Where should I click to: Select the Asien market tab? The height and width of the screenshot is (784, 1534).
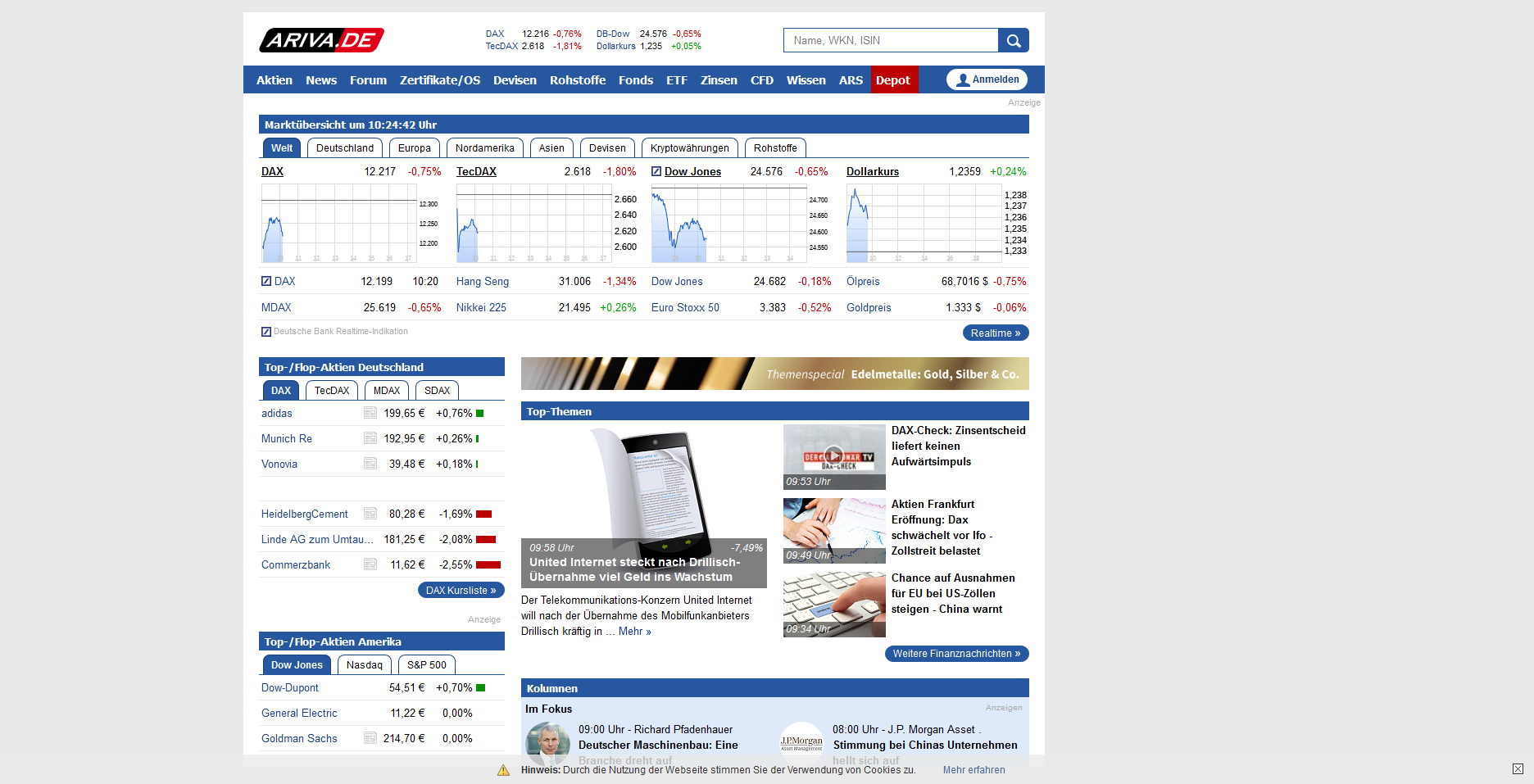click(x=551, y=147)
